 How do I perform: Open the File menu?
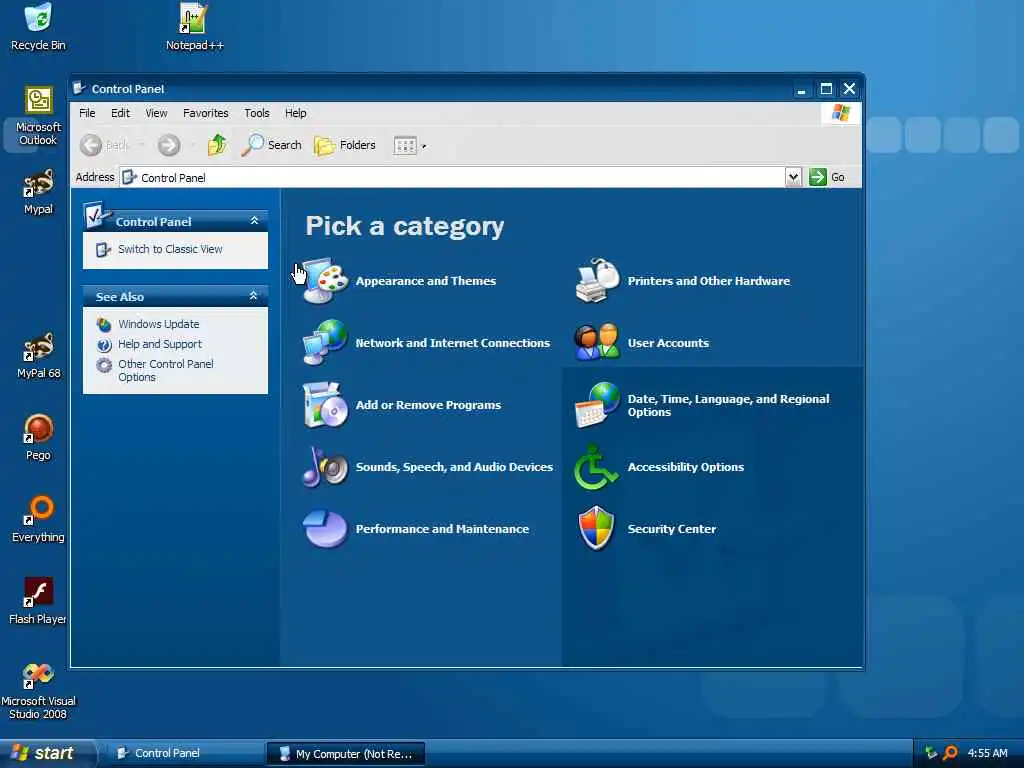pos(87,113)
